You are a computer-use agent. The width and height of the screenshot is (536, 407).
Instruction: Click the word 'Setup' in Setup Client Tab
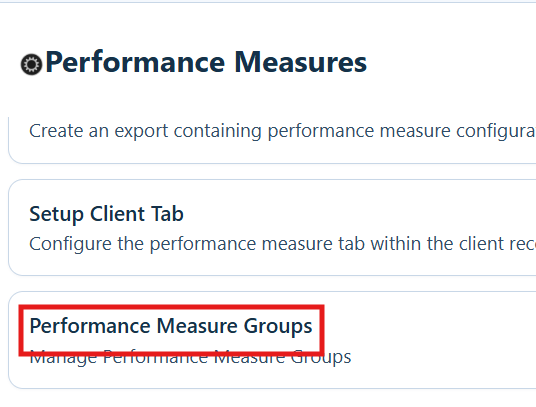coord(56,215)
